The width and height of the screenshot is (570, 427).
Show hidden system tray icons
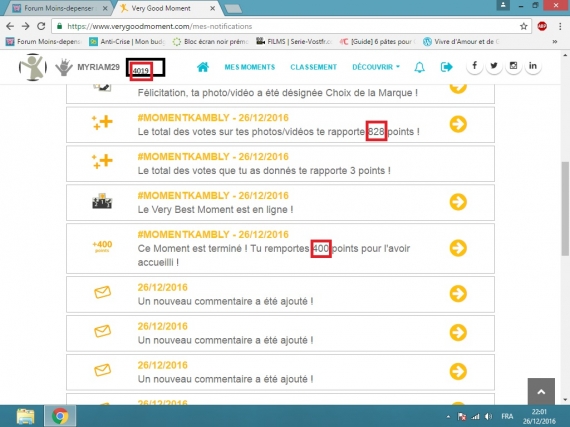coord(448,416)
